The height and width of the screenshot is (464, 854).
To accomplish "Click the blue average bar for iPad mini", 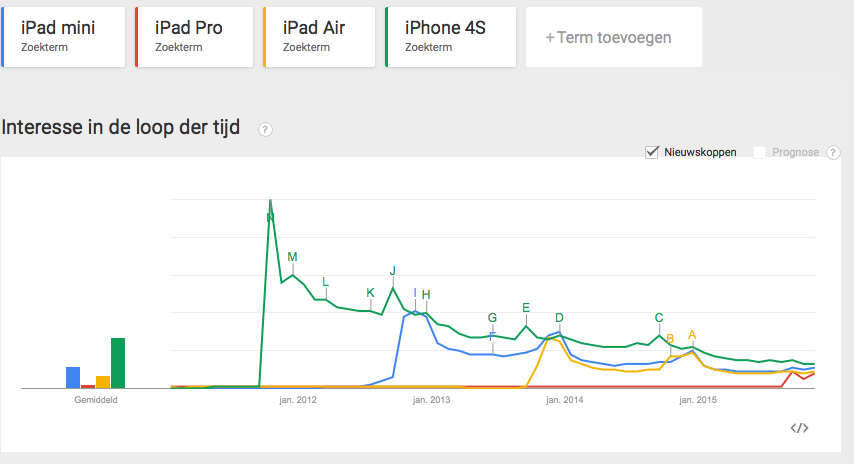I will [72, 377].
